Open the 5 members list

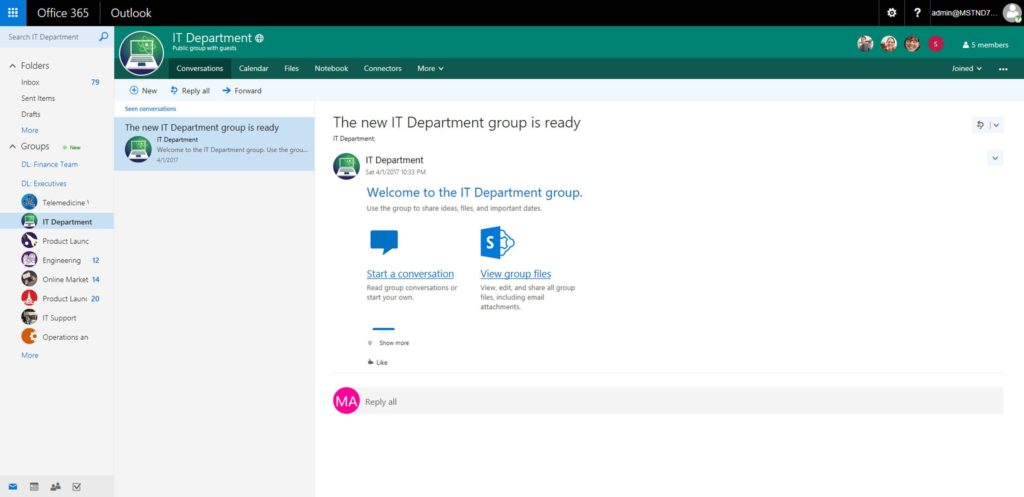pos(985,45)
